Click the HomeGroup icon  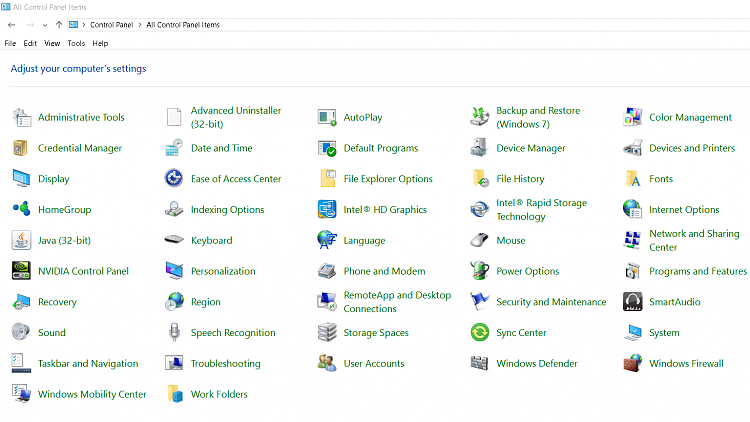pyautogui.click(x=21, y=209)
